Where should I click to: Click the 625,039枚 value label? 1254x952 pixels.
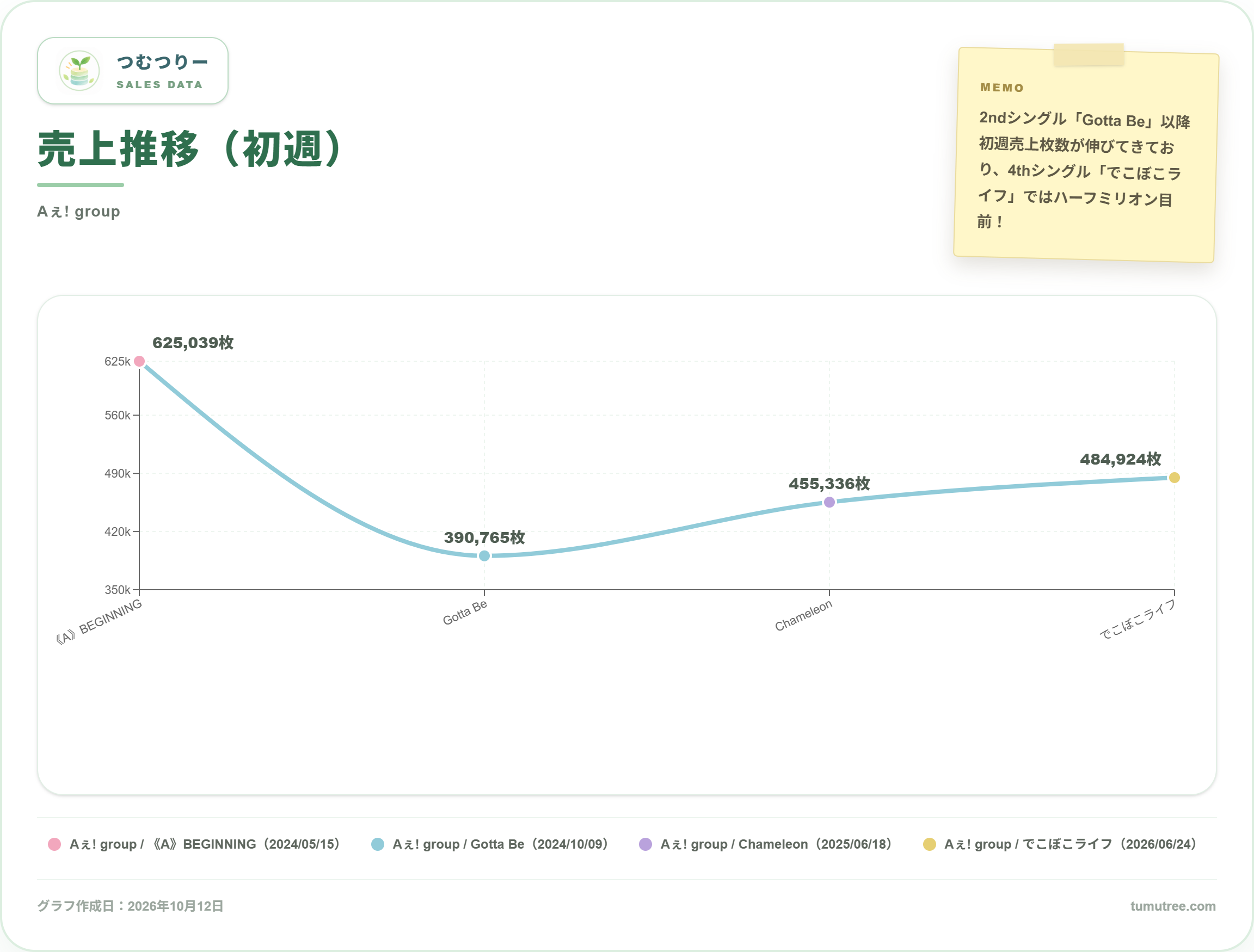193,343
